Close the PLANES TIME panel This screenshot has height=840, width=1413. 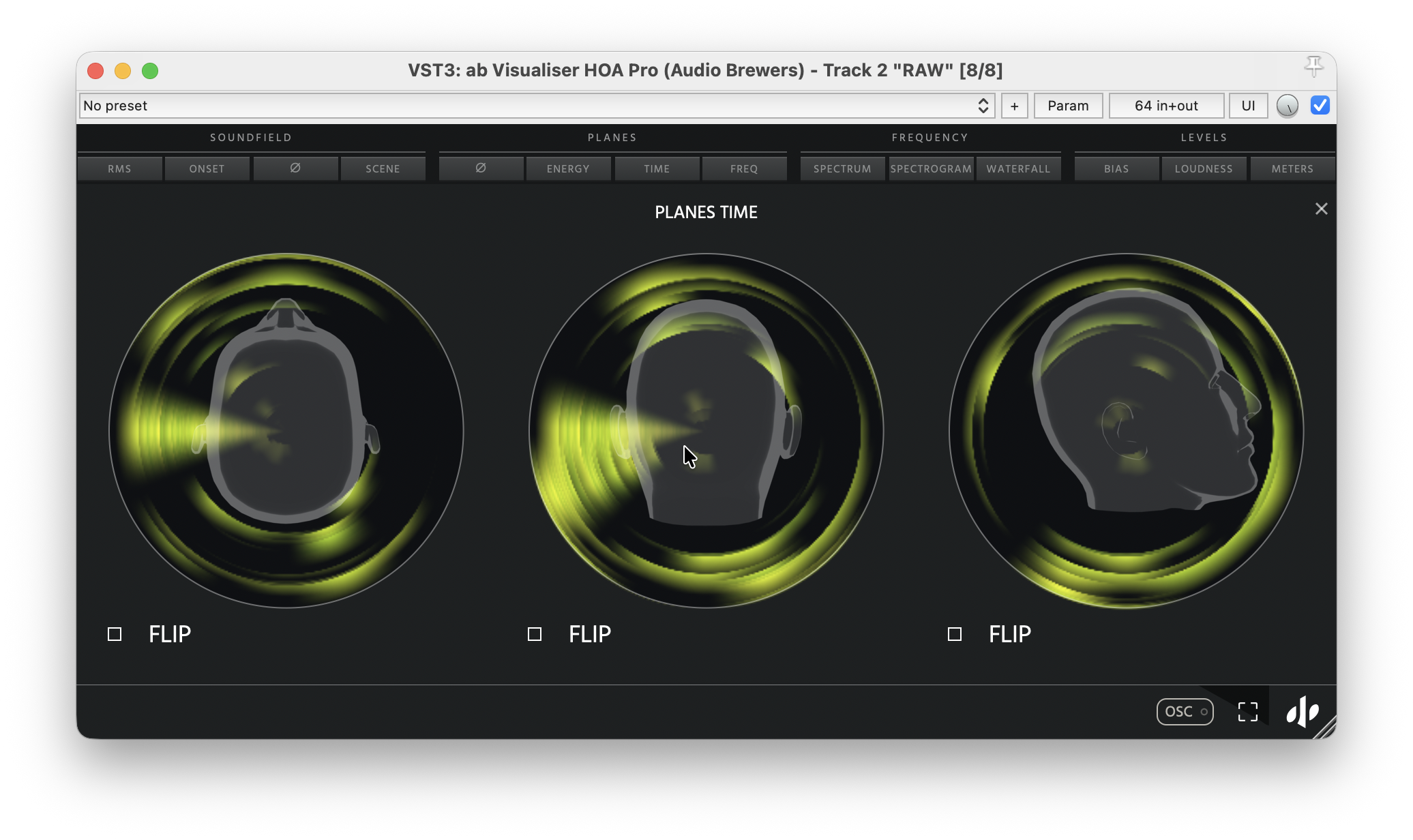click(x=1321, y=209)
